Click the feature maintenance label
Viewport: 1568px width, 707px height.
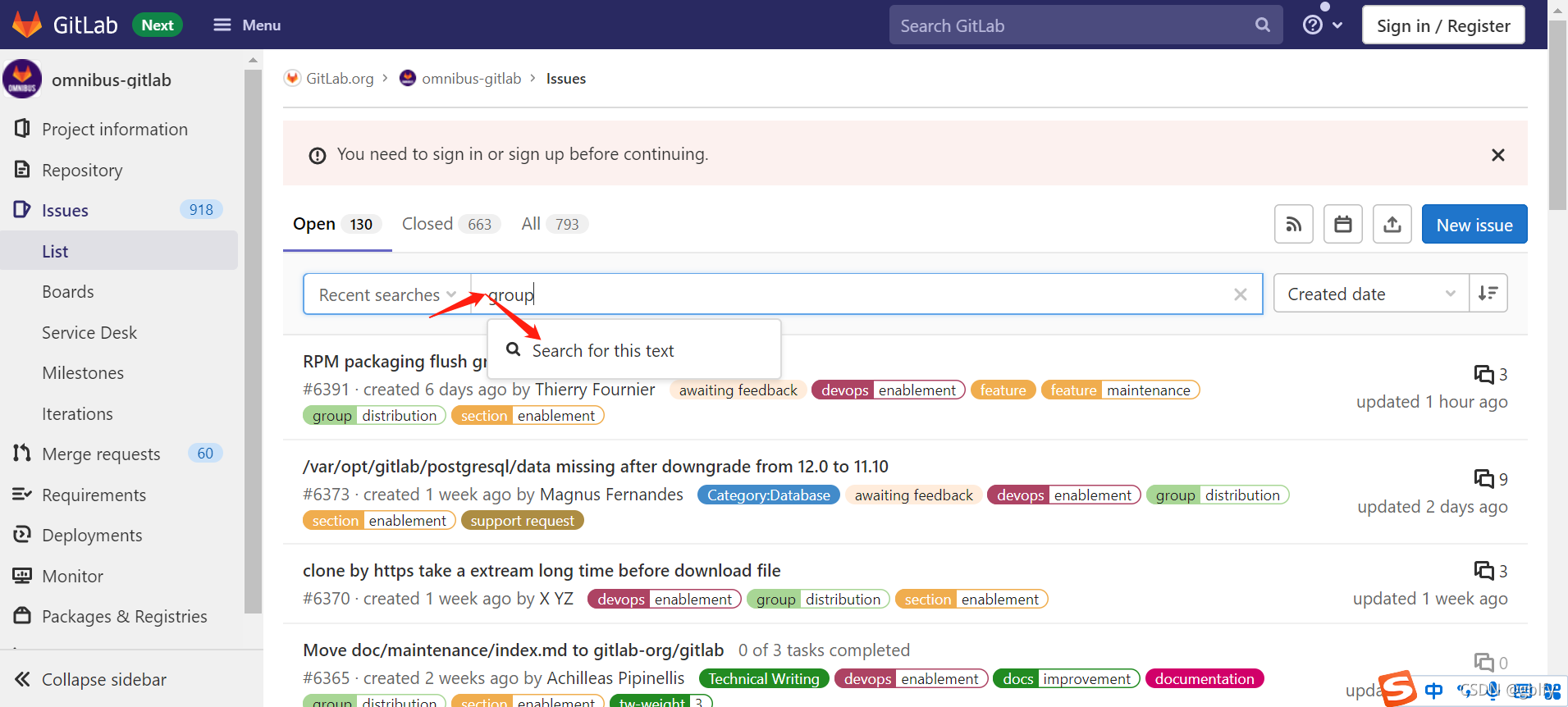click(1120, 390)
